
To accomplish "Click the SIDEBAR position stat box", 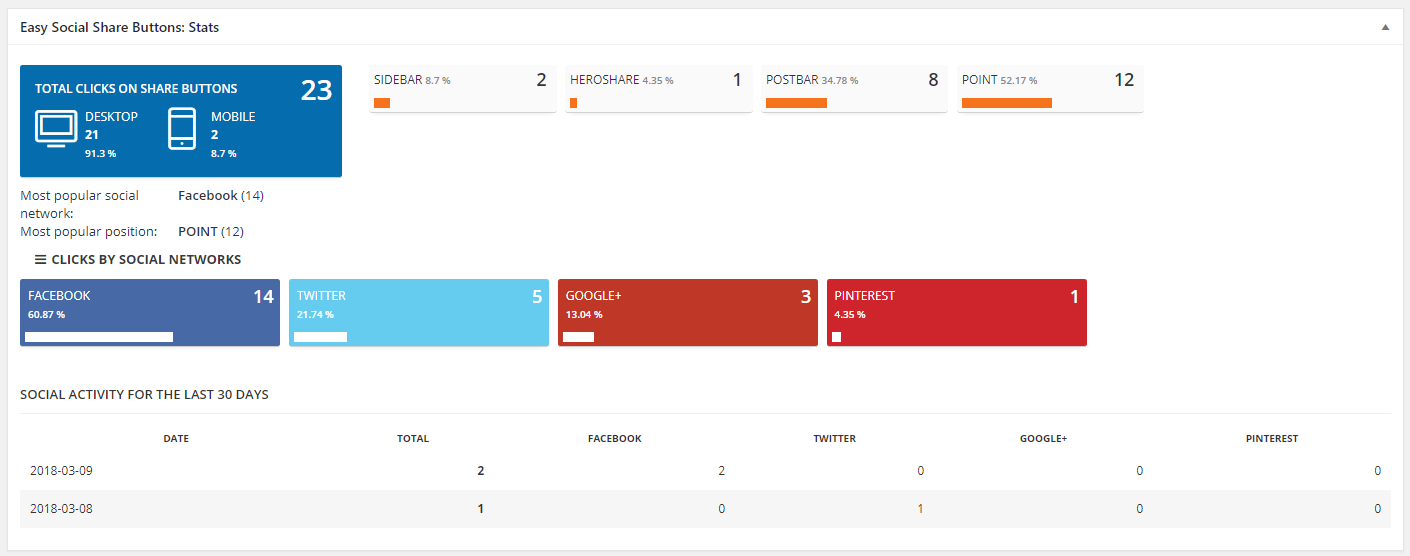I will (462, 88).
